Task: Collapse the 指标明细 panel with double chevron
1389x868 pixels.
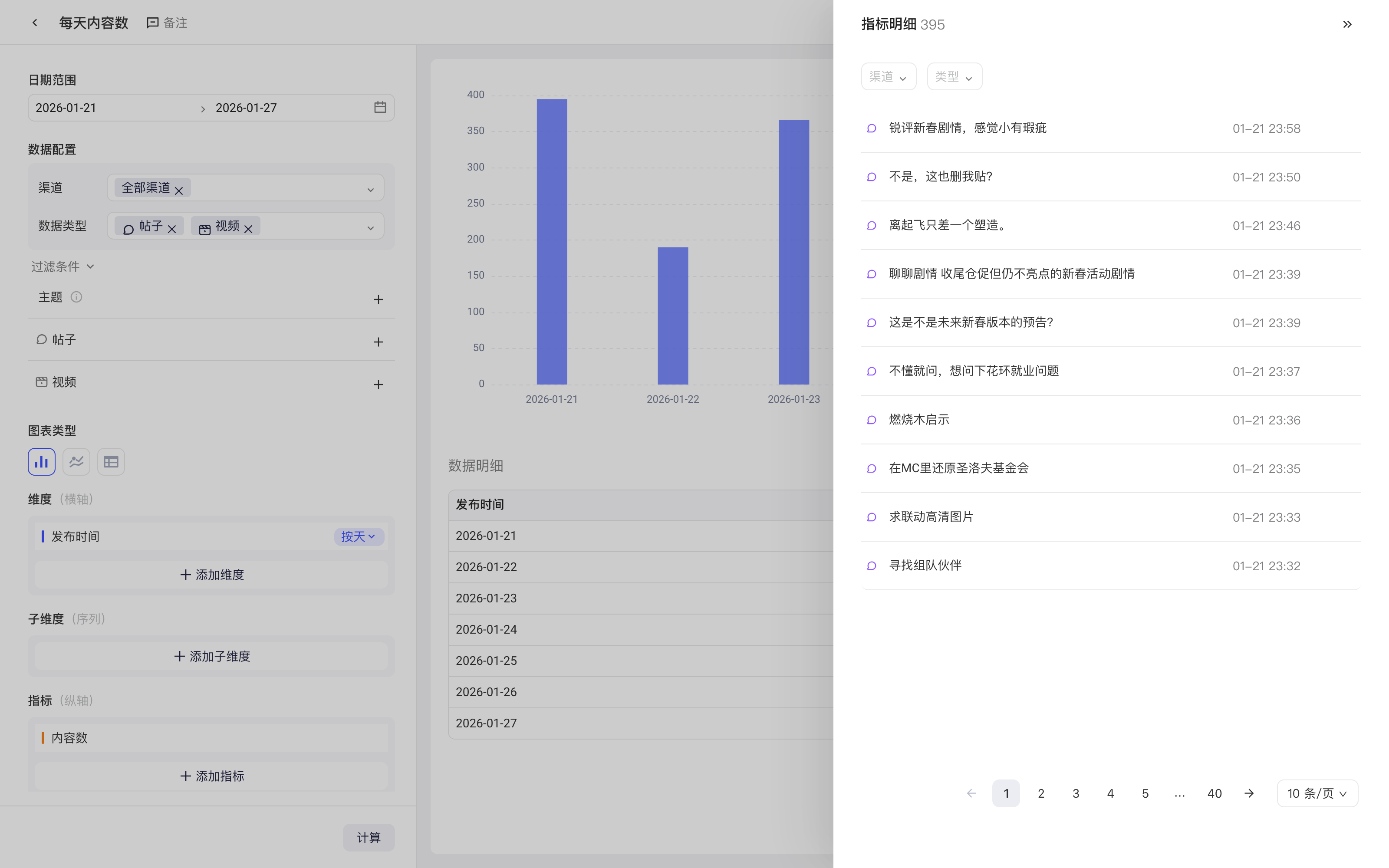Action: coord(1347,24)
